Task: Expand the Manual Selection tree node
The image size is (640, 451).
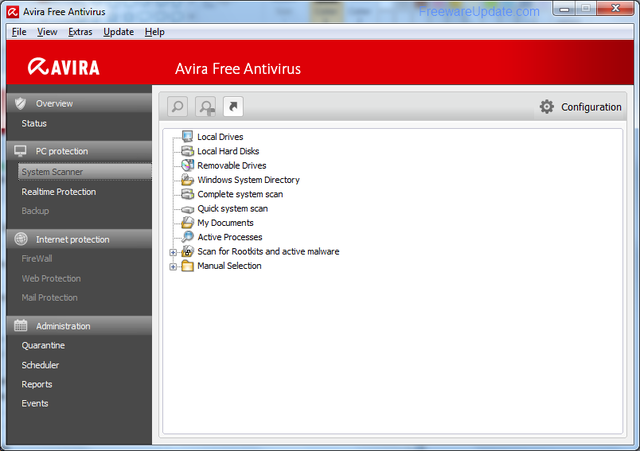Action: [x=173, y=267]
